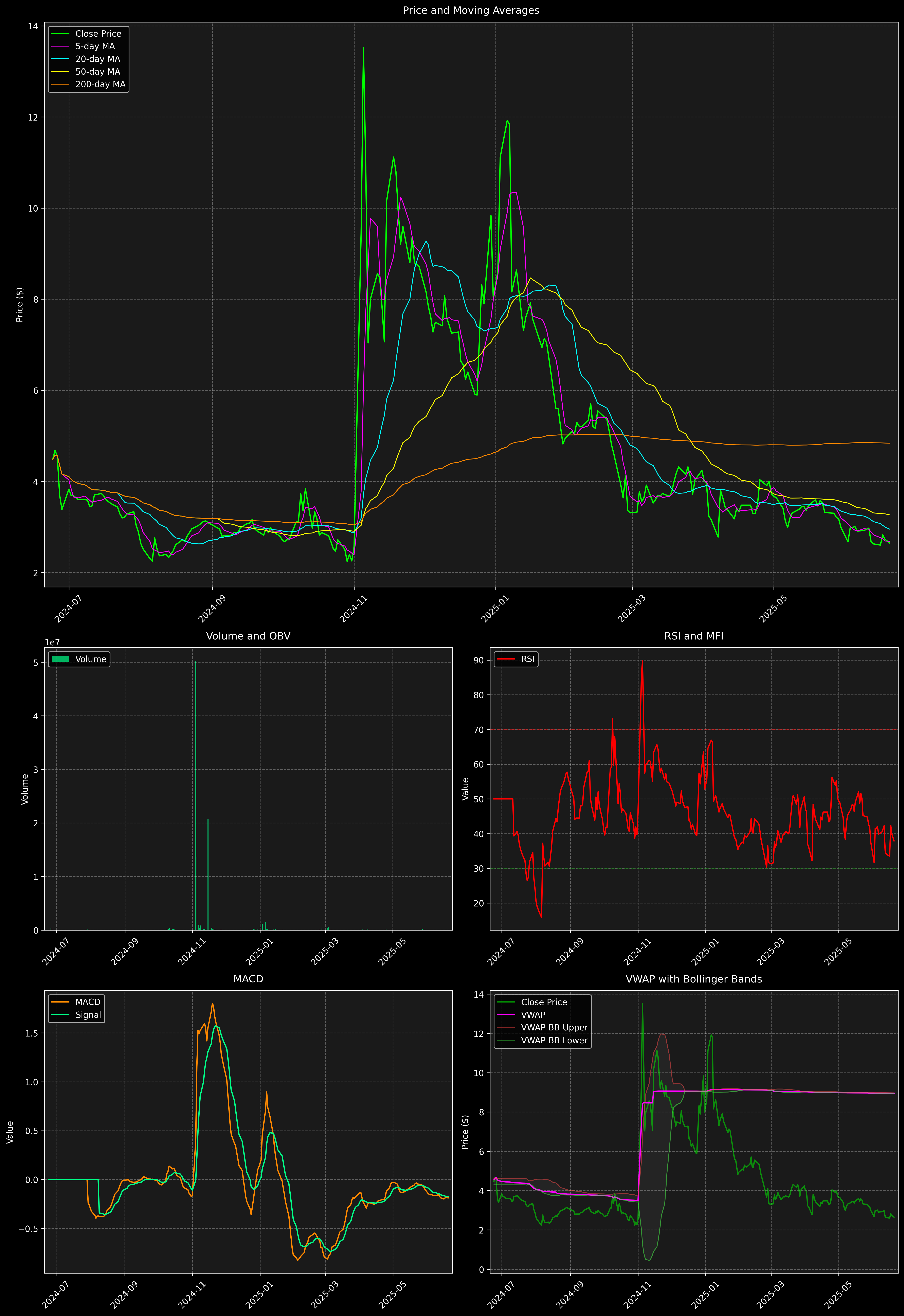Click 'Value' y-axis label of MACD chart
Viewport: 904px width, 1316px height.
[x=10, y=1132]
